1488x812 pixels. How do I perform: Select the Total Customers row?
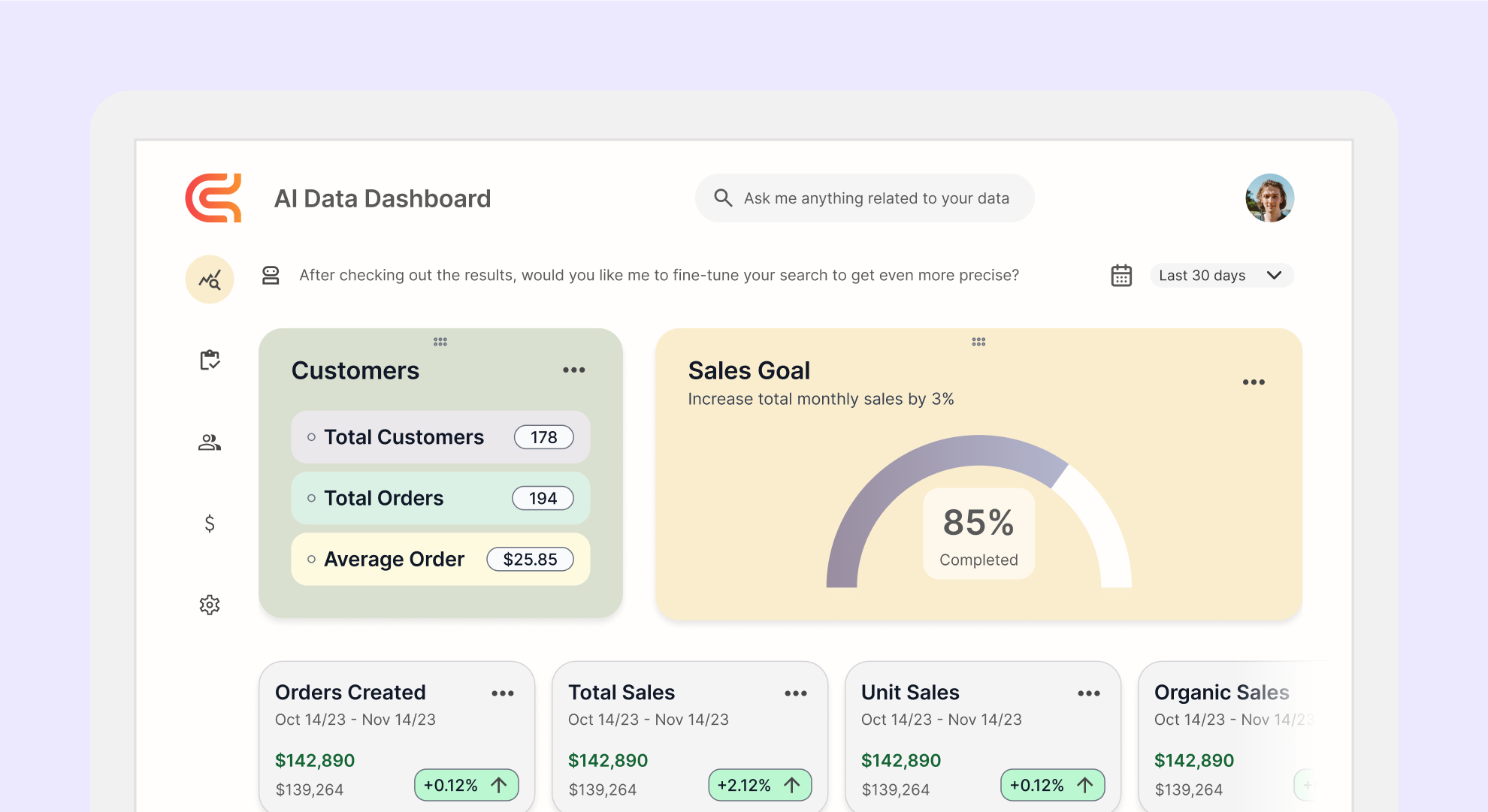pos(440,437)
